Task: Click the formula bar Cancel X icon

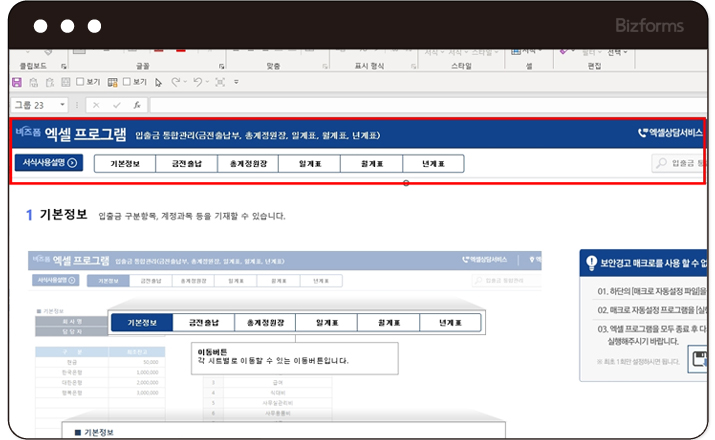Action: (x=96, y=105)
